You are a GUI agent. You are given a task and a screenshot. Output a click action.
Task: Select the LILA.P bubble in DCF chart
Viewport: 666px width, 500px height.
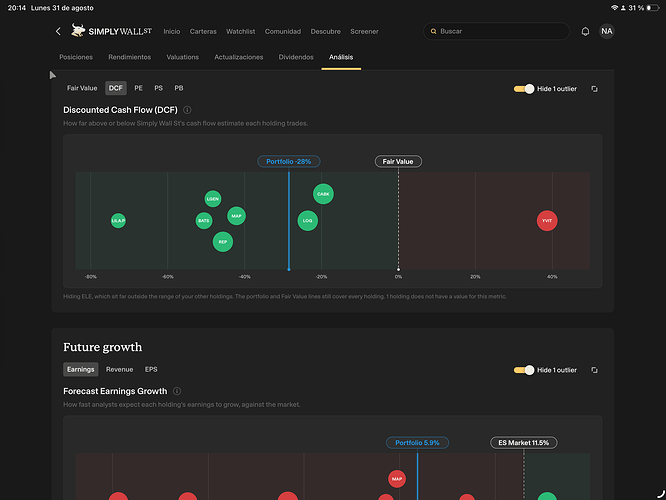click(118, 220)
